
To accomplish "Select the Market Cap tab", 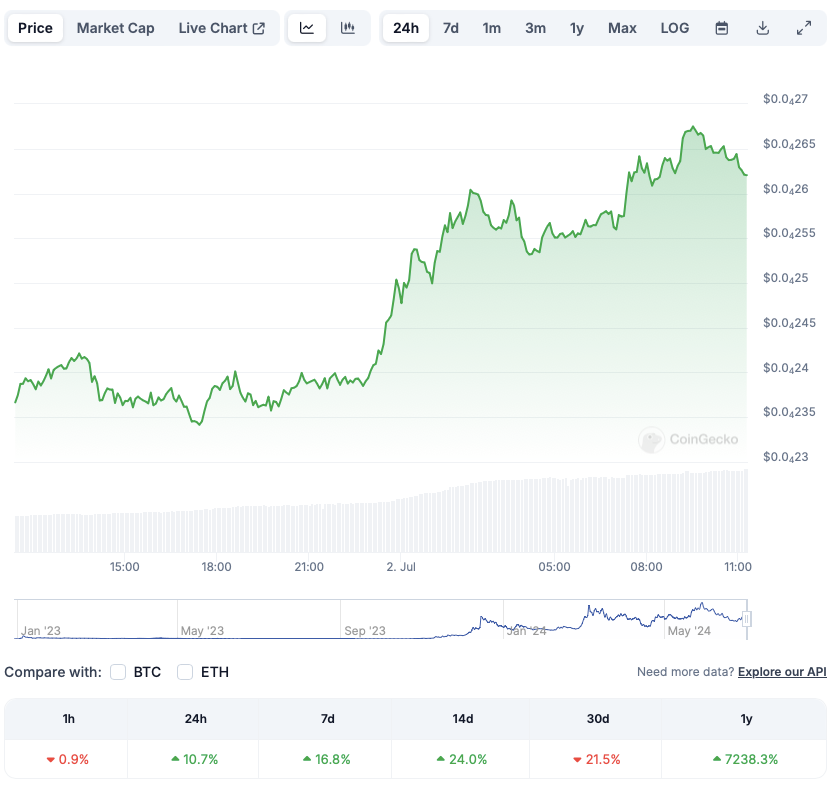I will tap(116, 28).
